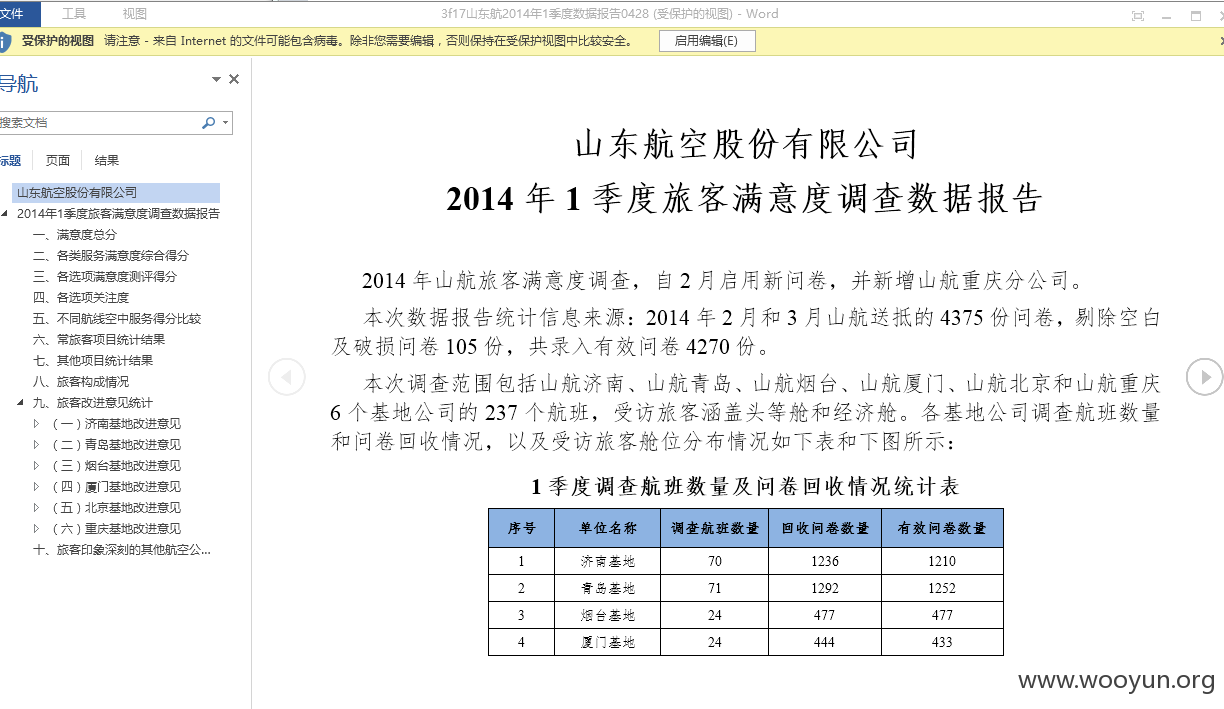
Task: Click the table value 1252
Action: [x=942, y=588]
